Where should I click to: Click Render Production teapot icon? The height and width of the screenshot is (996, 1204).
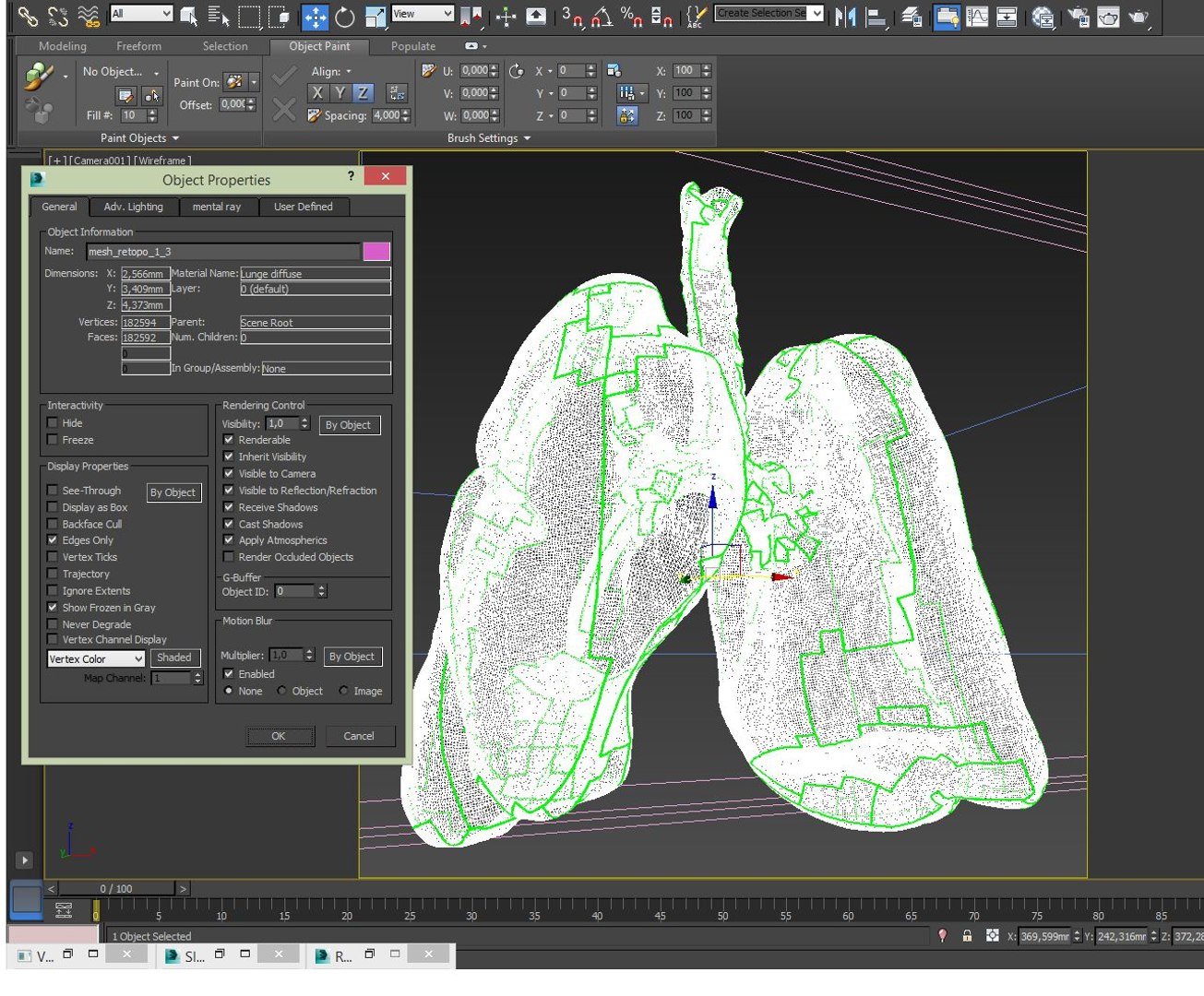(x=1139, y=16)
